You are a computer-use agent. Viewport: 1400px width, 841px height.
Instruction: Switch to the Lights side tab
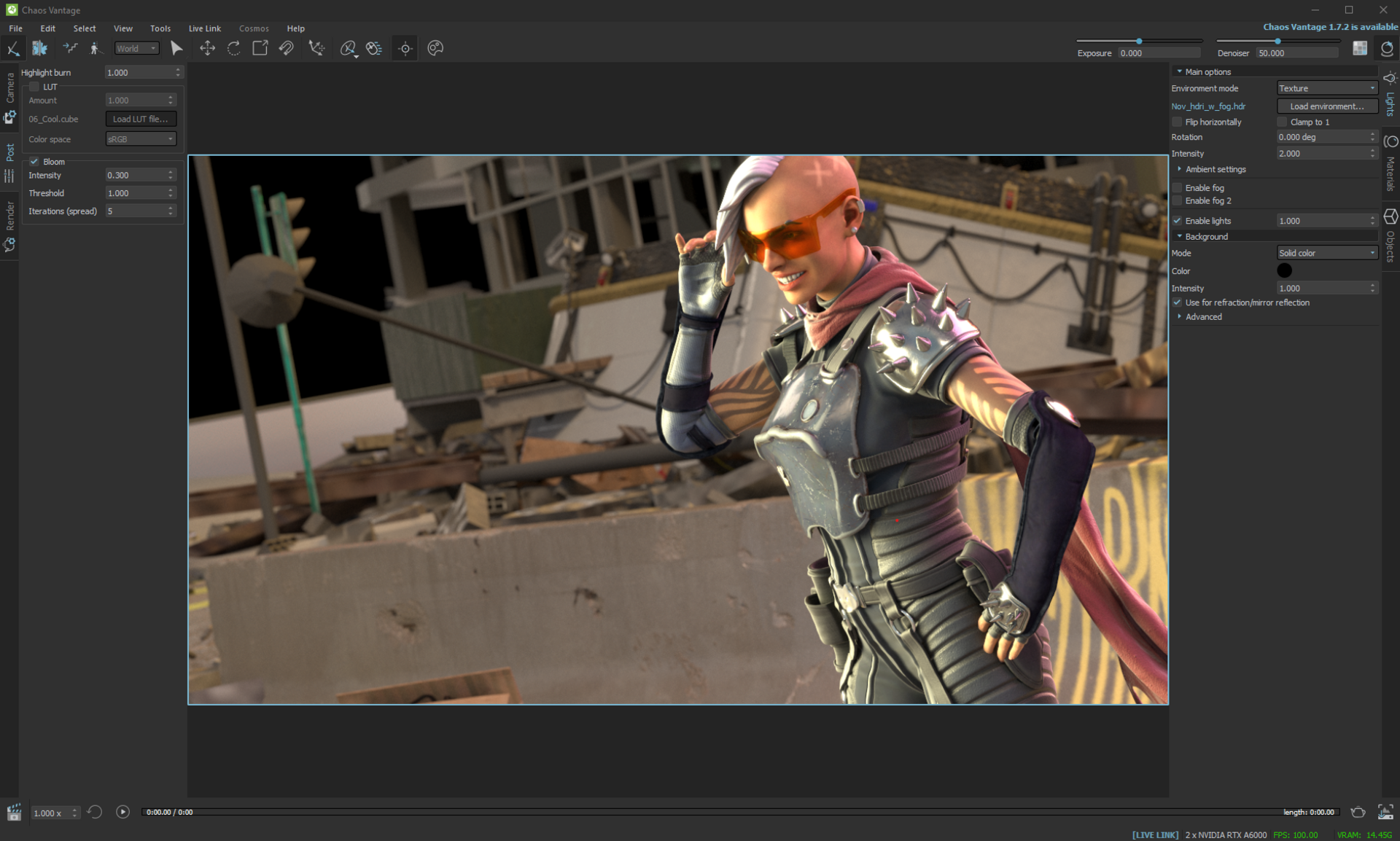(1391, 95)
